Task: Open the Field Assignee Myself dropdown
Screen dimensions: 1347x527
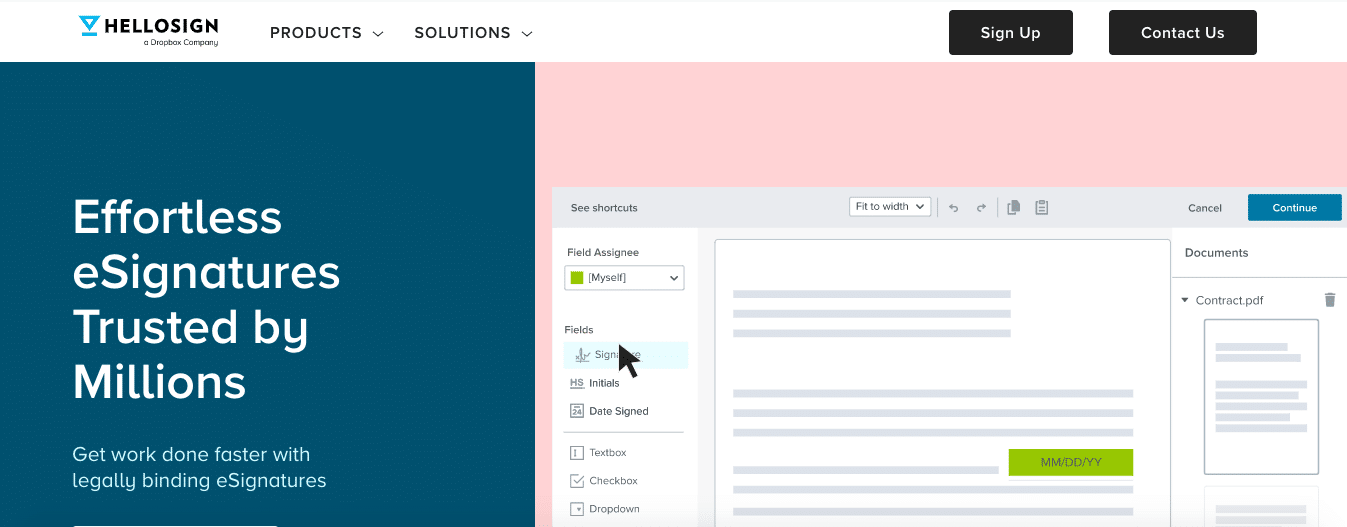Action: [x=624, y=277]
